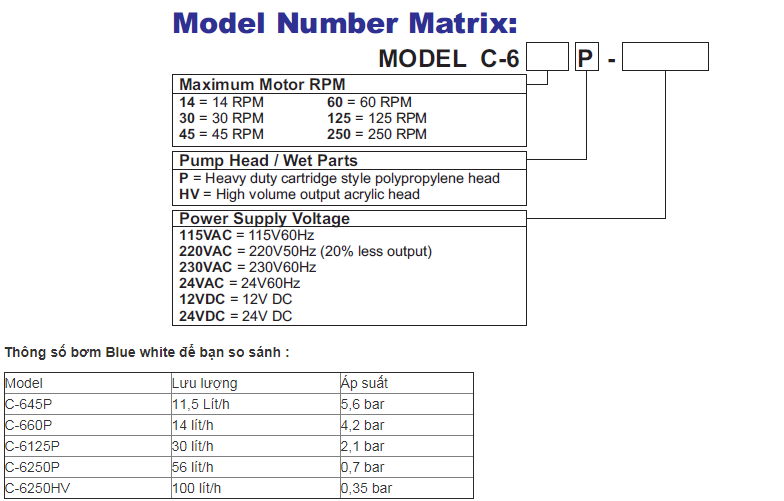Click the 'Áp suất' column header cell
784x501 pixels.
tap(406, 383)
